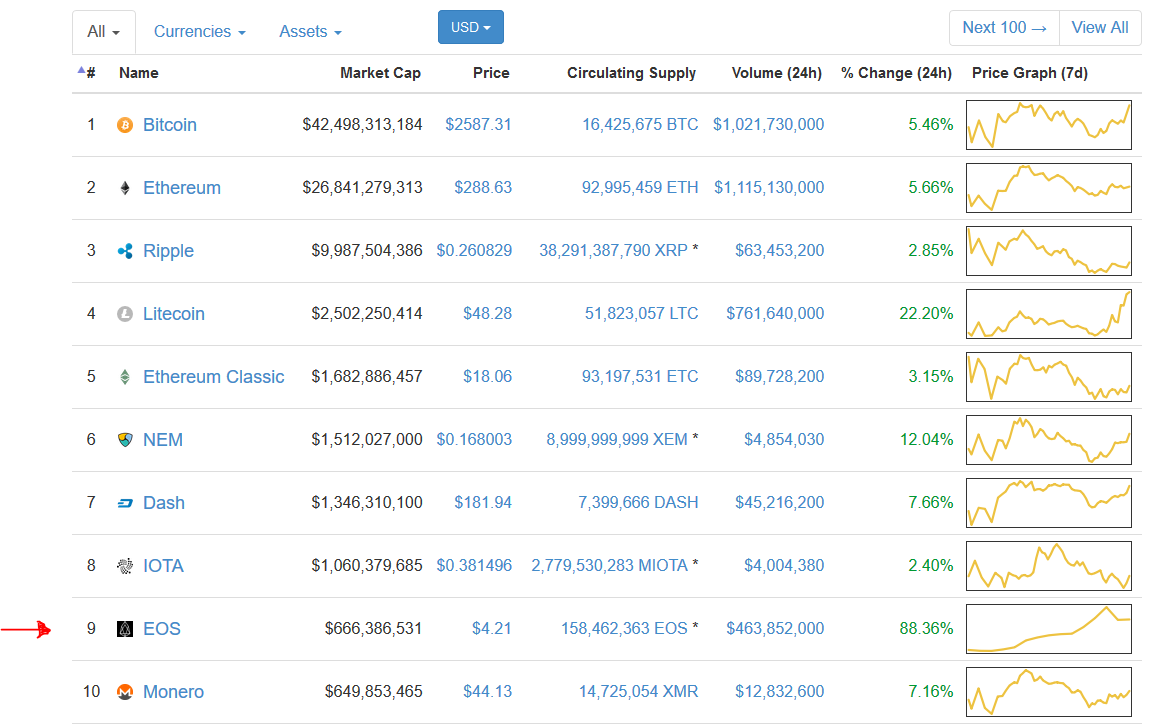The width and height of the screenshot is (1155, 727).
Task: Expand the Assets dropdown menu
Action: [x=310, y=32]
